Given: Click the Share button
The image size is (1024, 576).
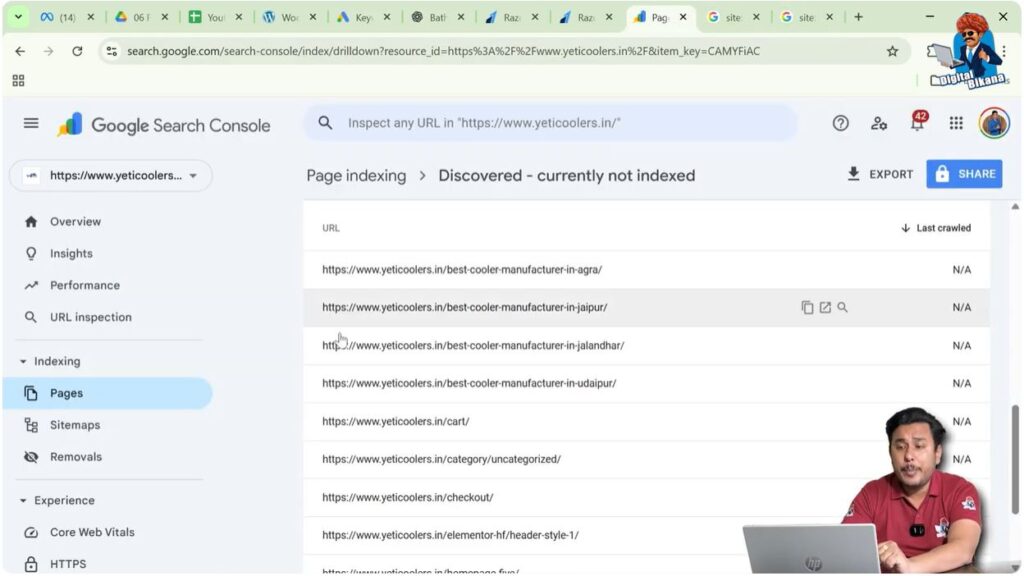Looking at the screenshot, I should click(x=964, y=174).
